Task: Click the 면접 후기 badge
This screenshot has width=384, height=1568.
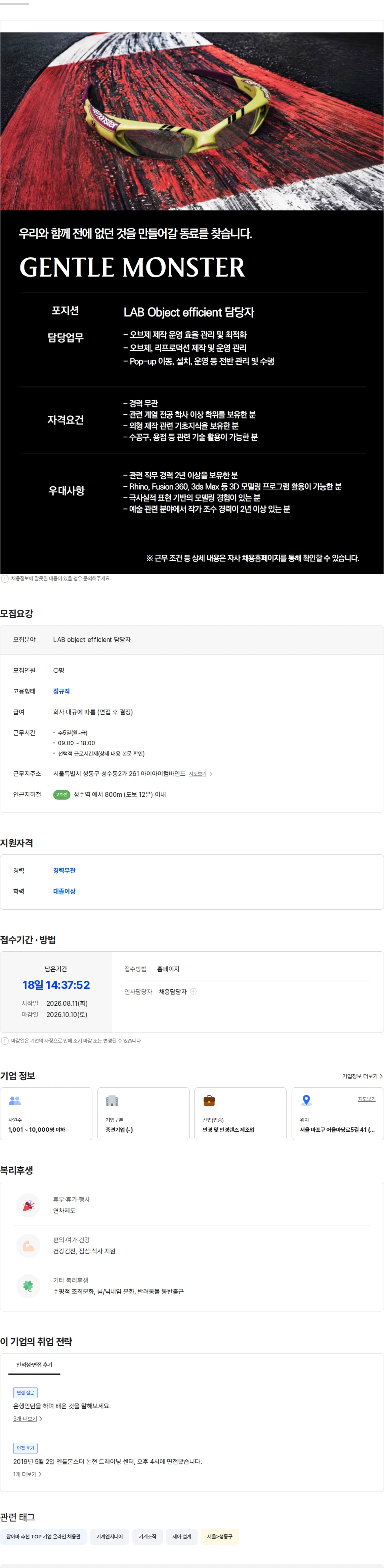Action: (26, 1448)
